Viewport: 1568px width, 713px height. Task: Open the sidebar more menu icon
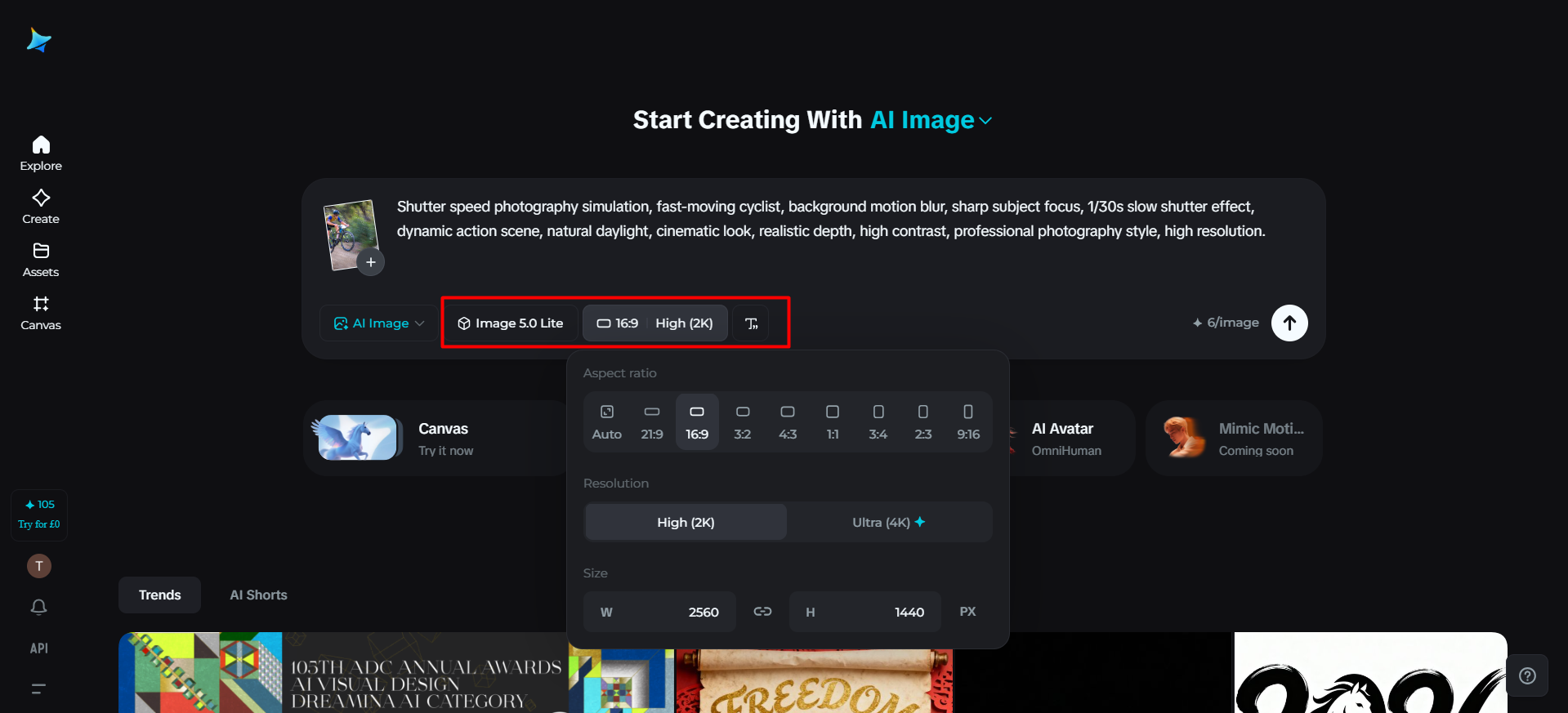coord(38,688)
